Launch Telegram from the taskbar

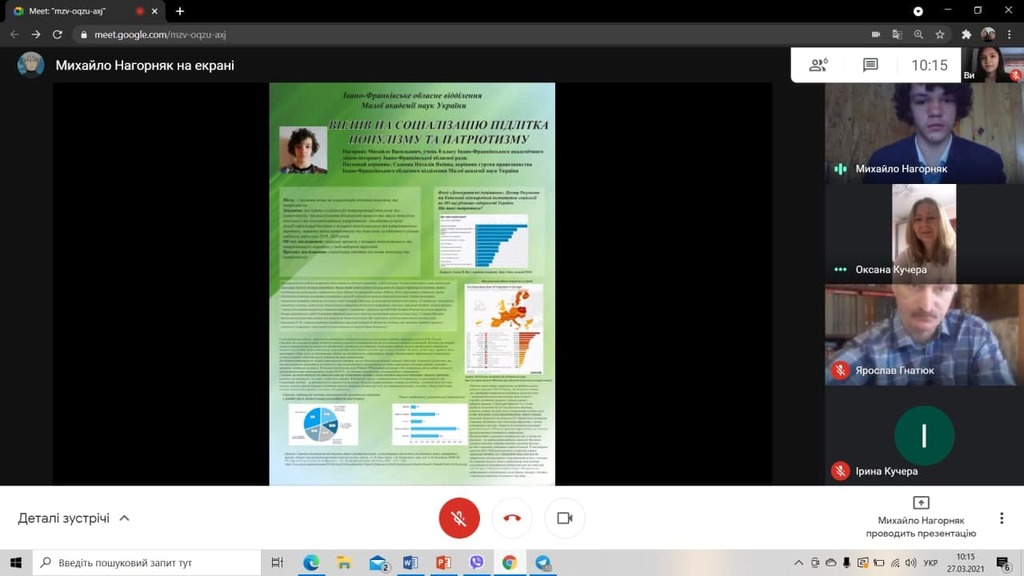pyautogui.click(x=543, y=563)
